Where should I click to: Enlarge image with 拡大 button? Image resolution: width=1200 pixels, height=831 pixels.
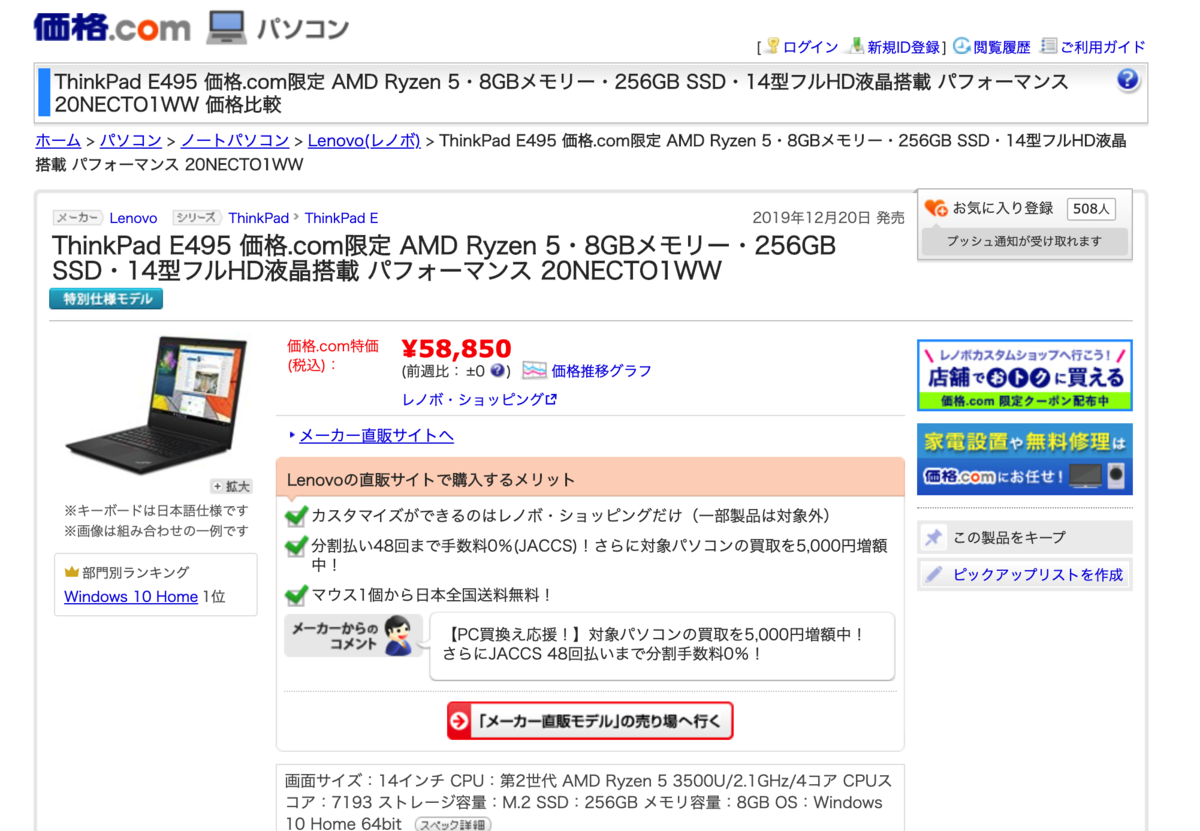[231, 486]
